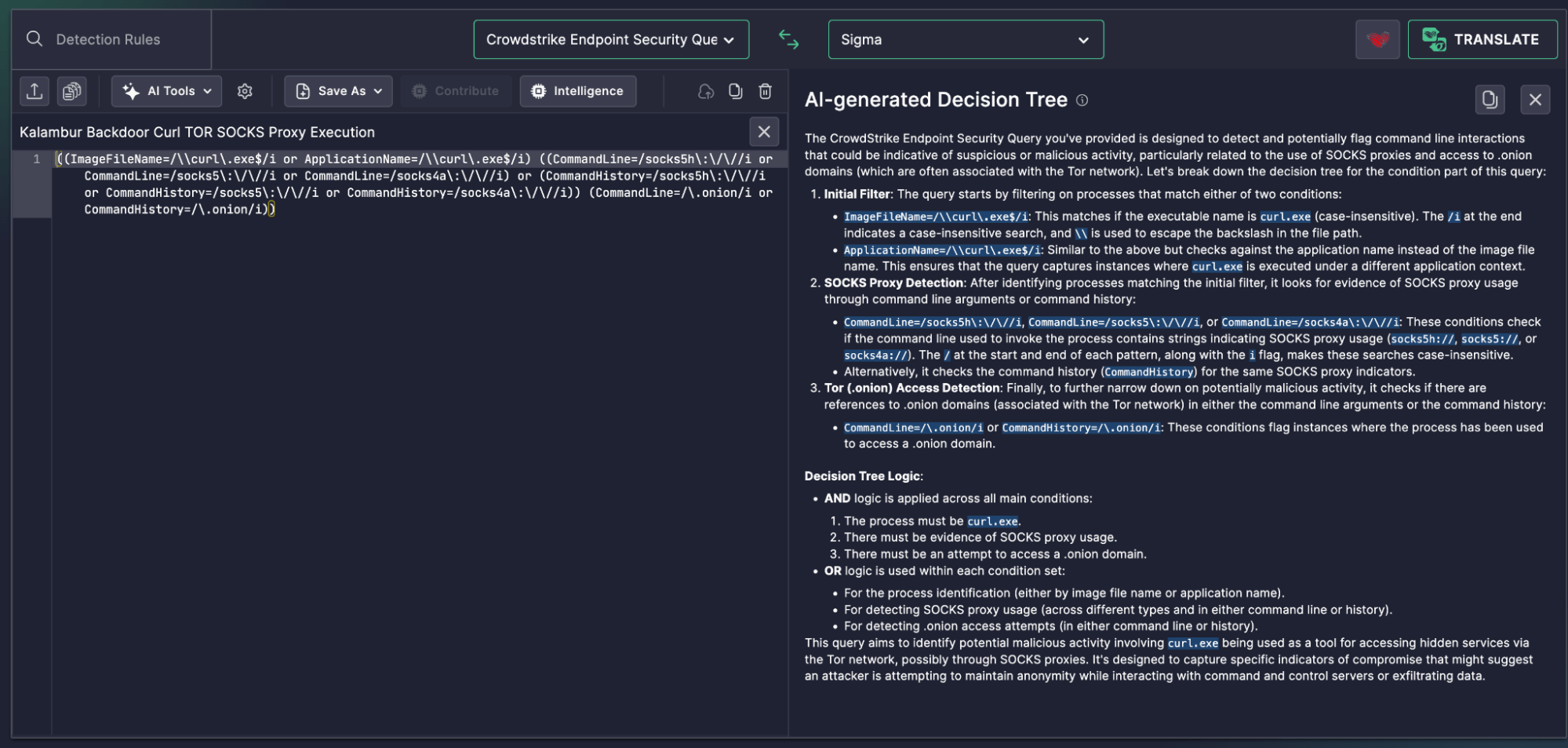The height and width of the screenshot is (748, 1568).
Task: Click the red heart icon next to Translate
Action: [1377, 39]
